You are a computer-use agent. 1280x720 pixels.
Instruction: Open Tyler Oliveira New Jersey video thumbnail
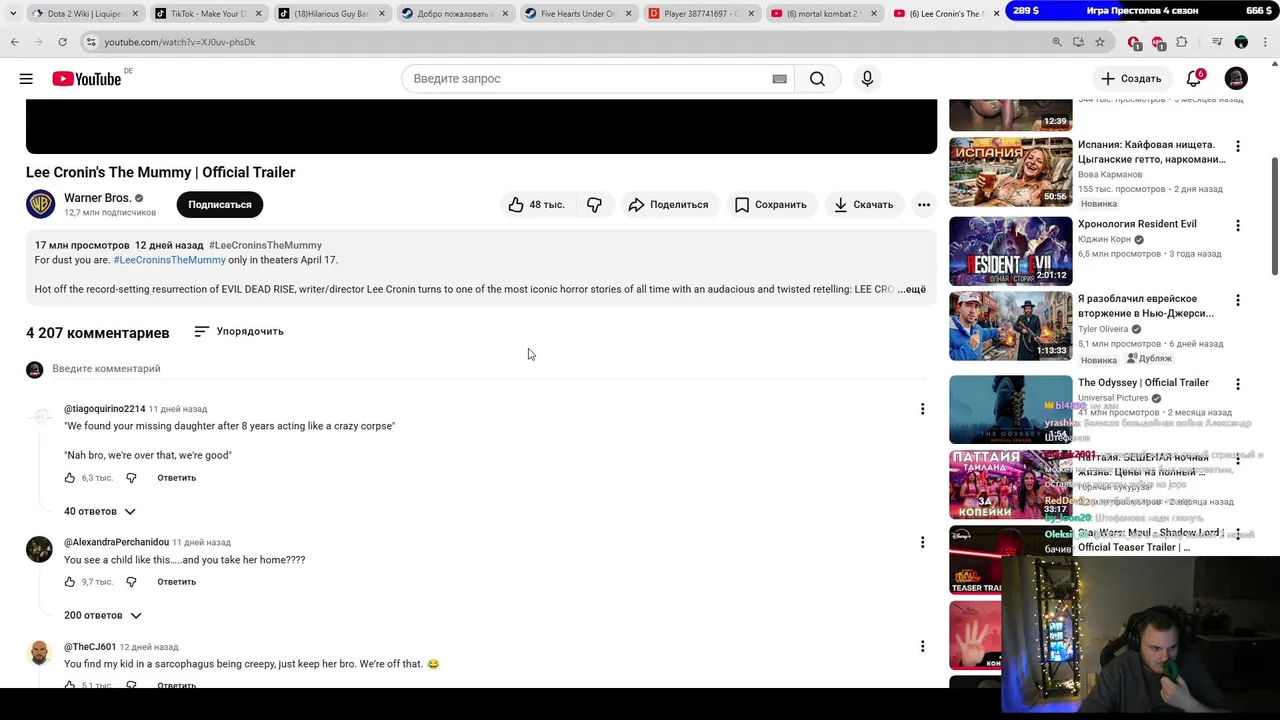coord(1010,326)
